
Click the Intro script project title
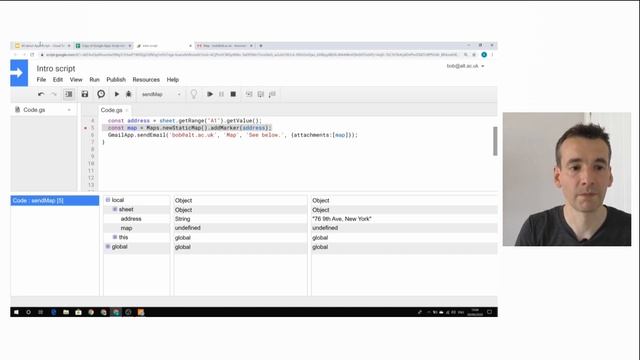(x=56, y=69)
